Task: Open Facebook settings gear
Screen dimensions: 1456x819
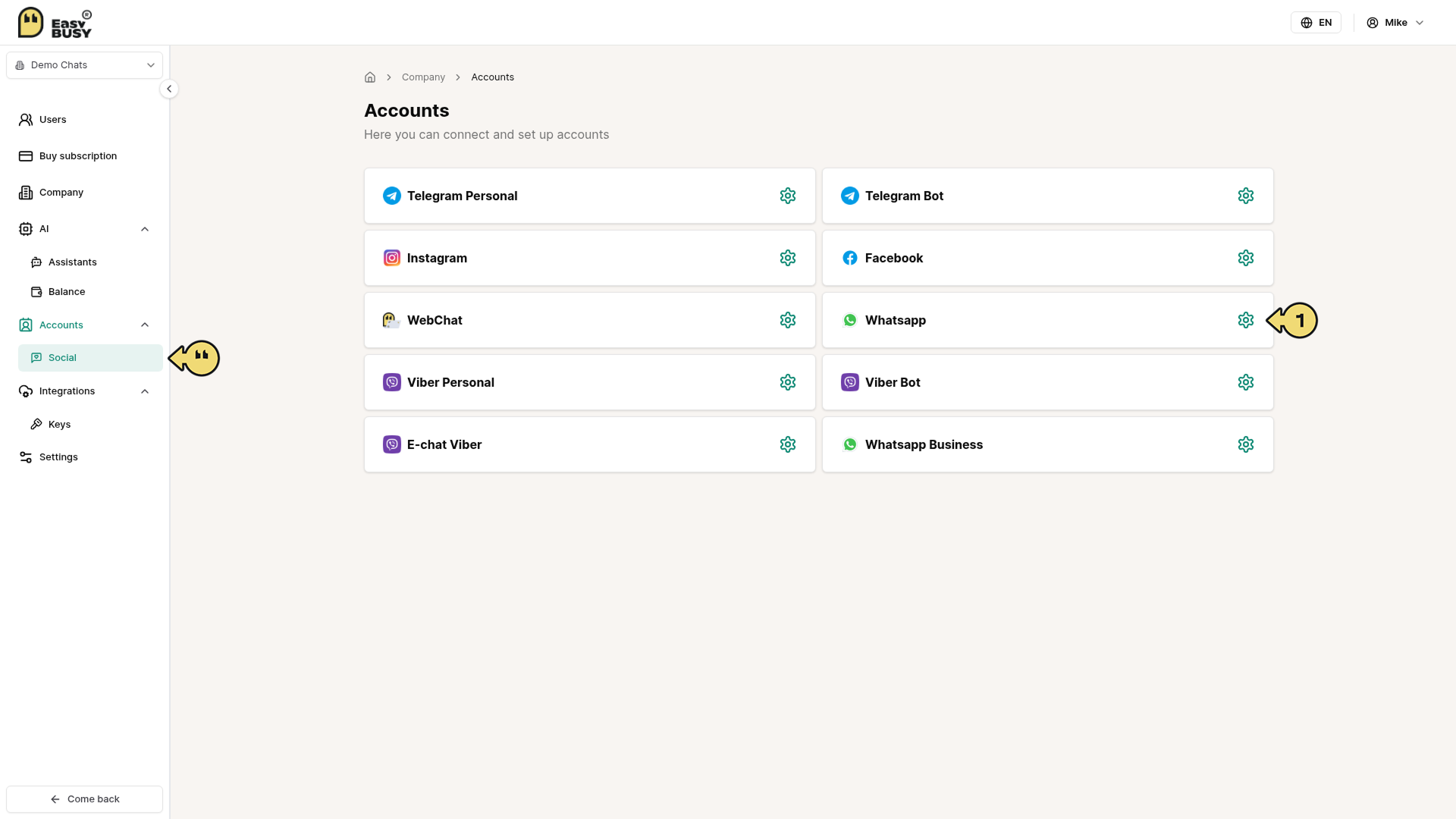Action: coord(1246,258)
